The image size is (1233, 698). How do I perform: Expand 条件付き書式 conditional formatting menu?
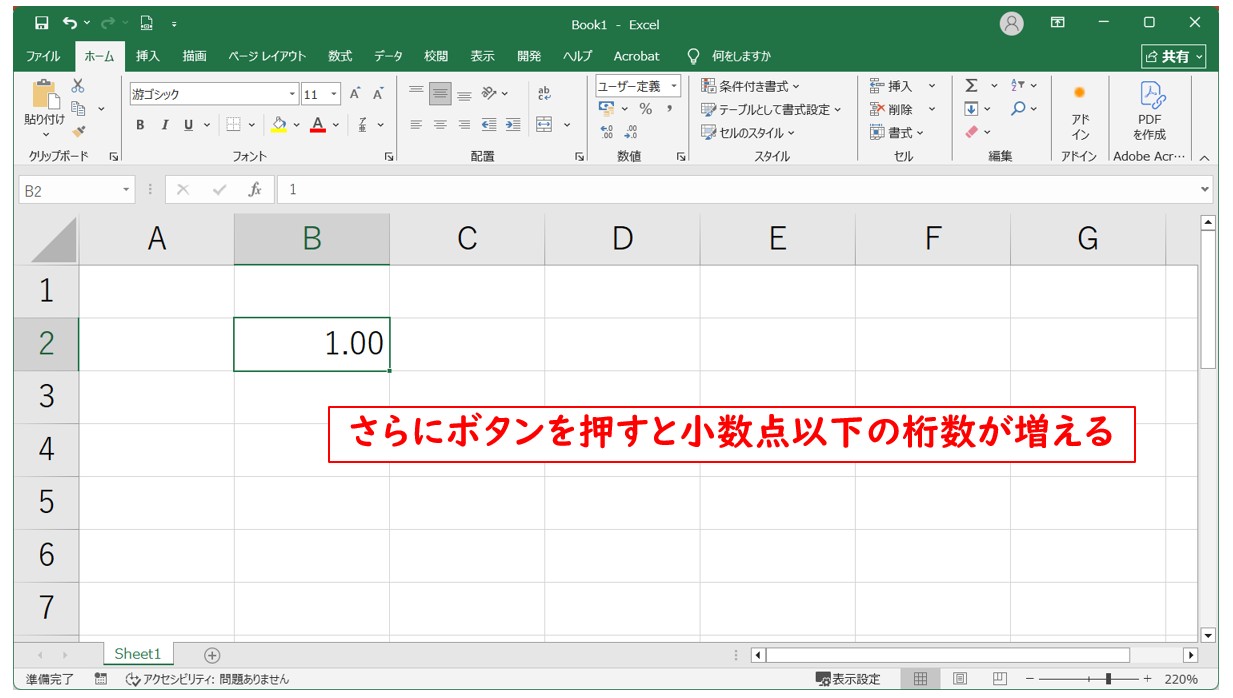750,86
